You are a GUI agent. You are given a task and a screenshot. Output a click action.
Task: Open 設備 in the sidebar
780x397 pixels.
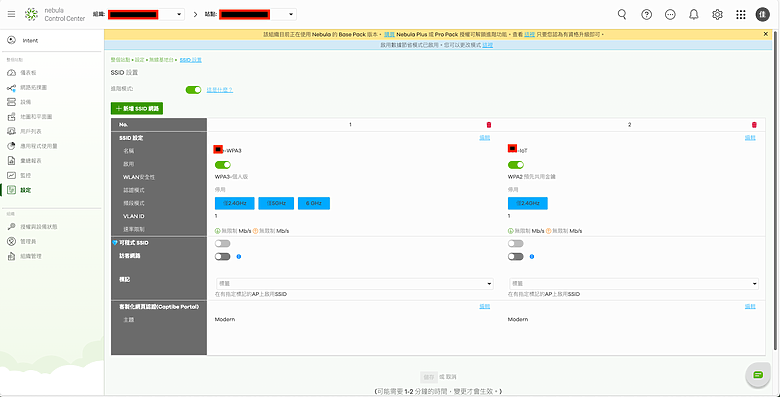[25, 102]
